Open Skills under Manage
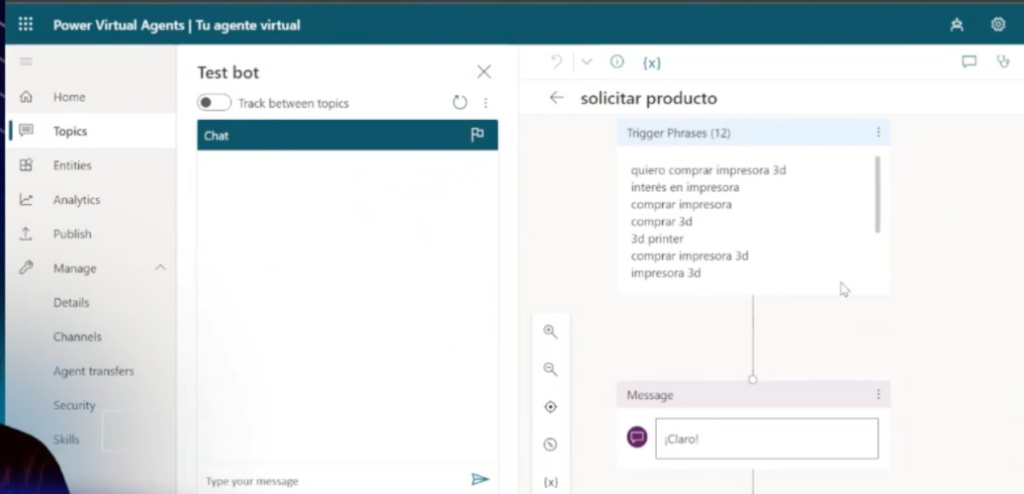The width and height of the screenshot is (1024, 494). tap(66, 439)
